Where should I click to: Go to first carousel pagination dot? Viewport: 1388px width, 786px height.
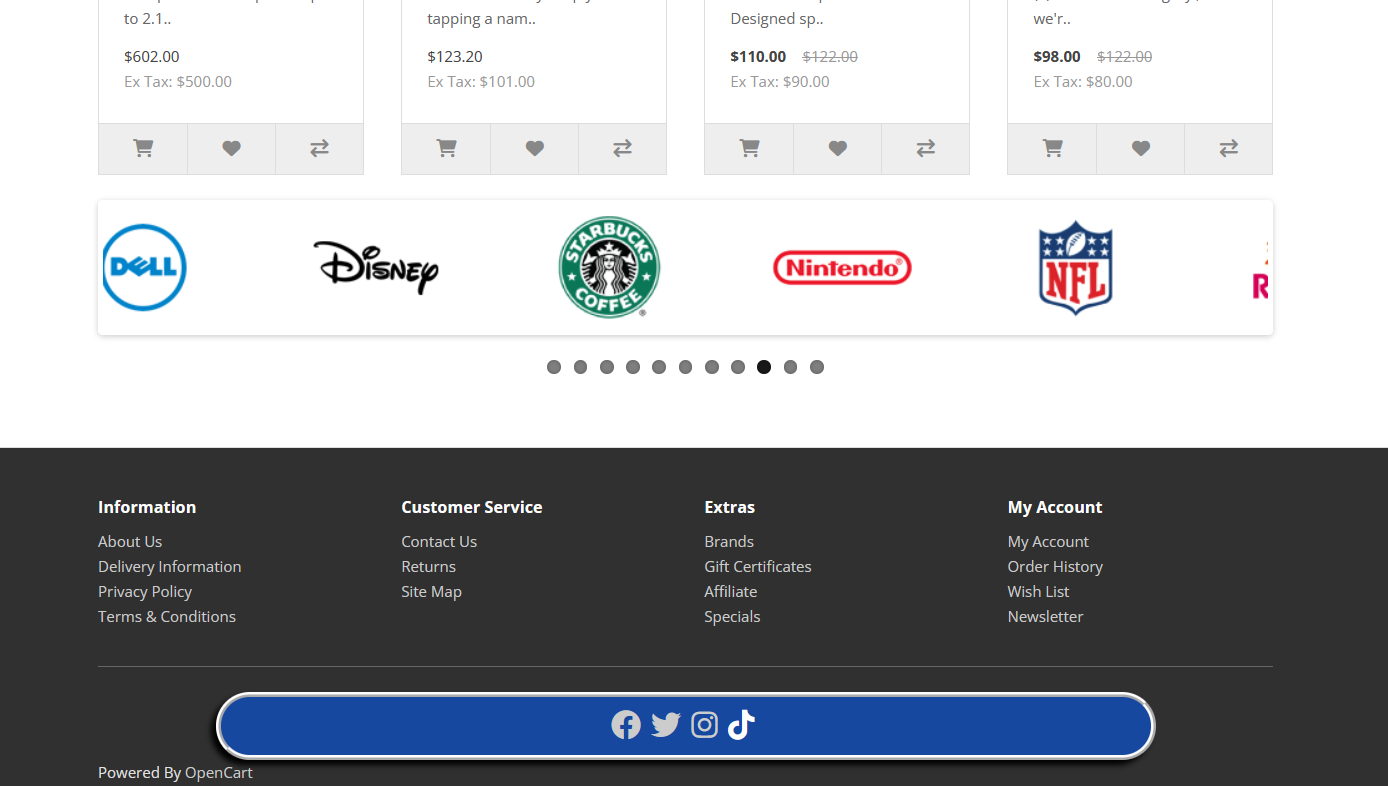[x=554, y=367]
